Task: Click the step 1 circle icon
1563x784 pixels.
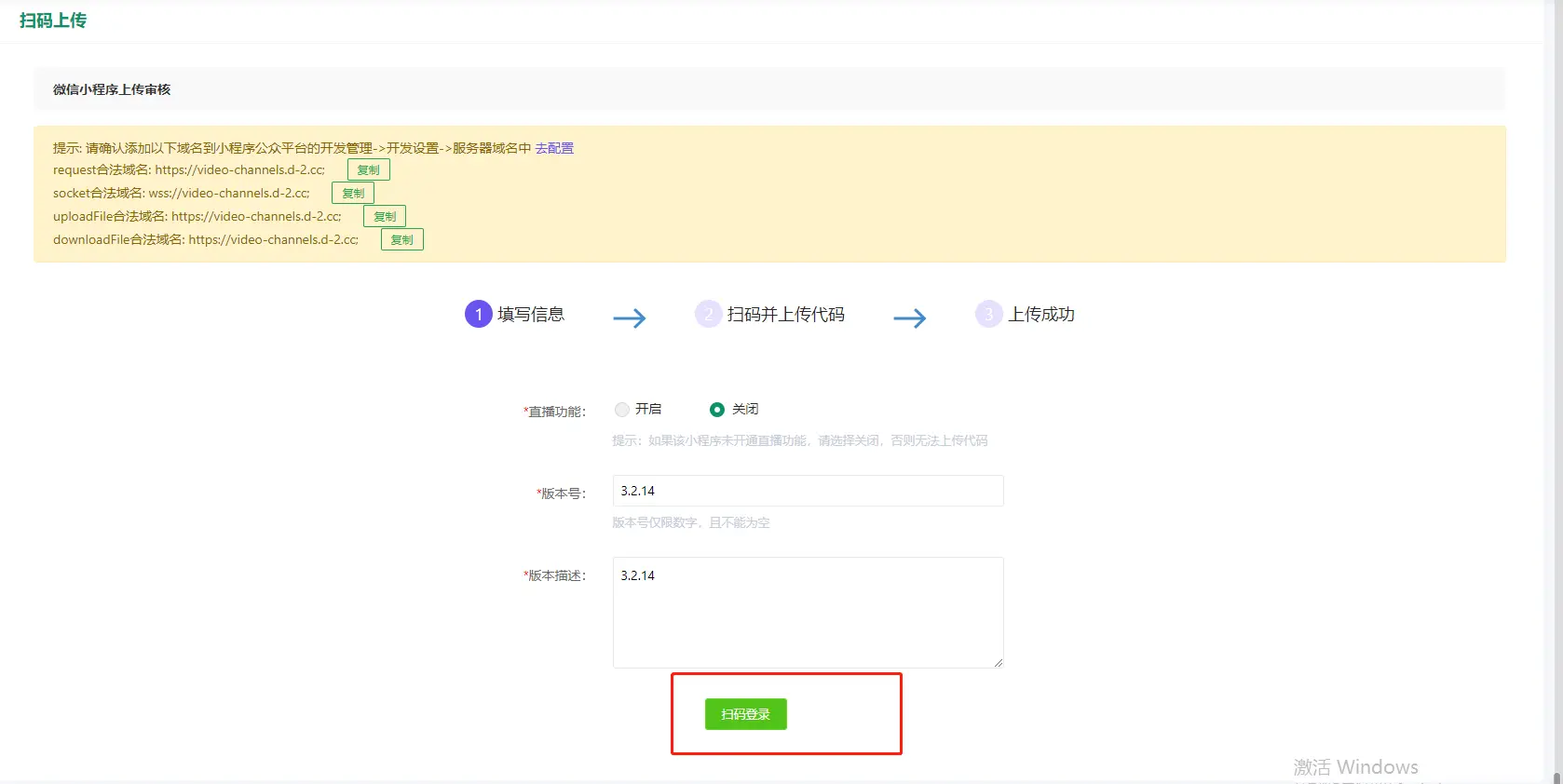Action: coord(478,315)
